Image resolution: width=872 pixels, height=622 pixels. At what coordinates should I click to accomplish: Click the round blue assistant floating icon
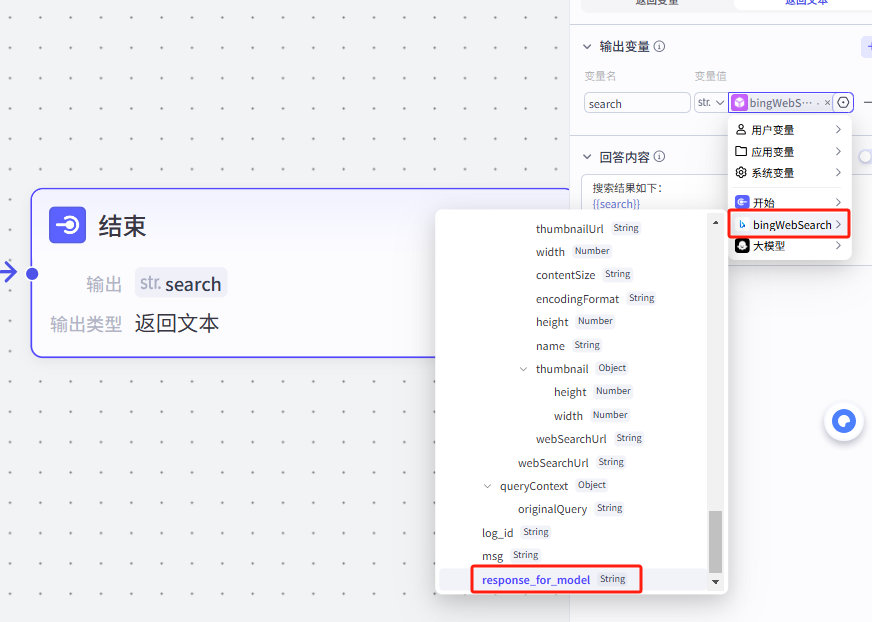coord(843,422)
